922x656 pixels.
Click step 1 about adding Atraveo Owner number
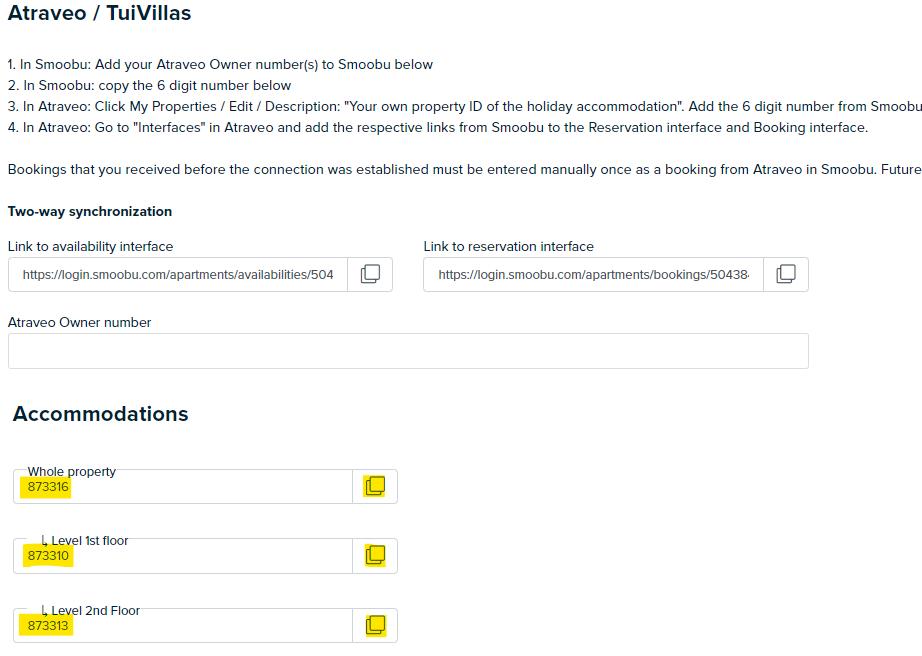221,64
